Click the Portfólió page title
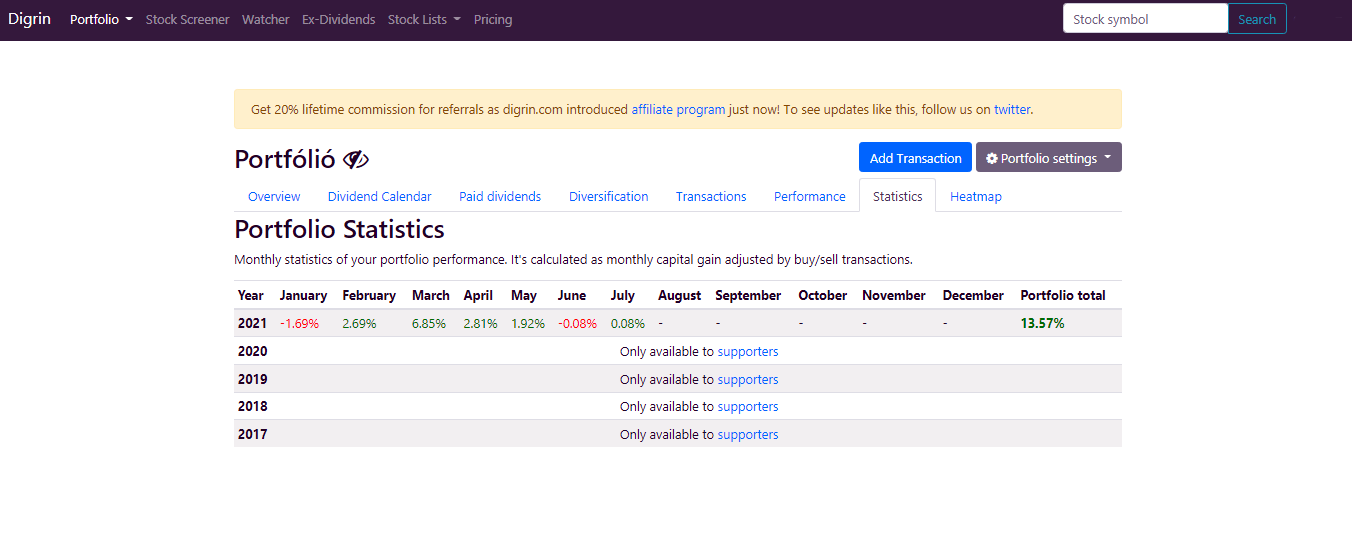Image resolution: width=1352 pixels, height=533 pixels. tap(285, 159)
